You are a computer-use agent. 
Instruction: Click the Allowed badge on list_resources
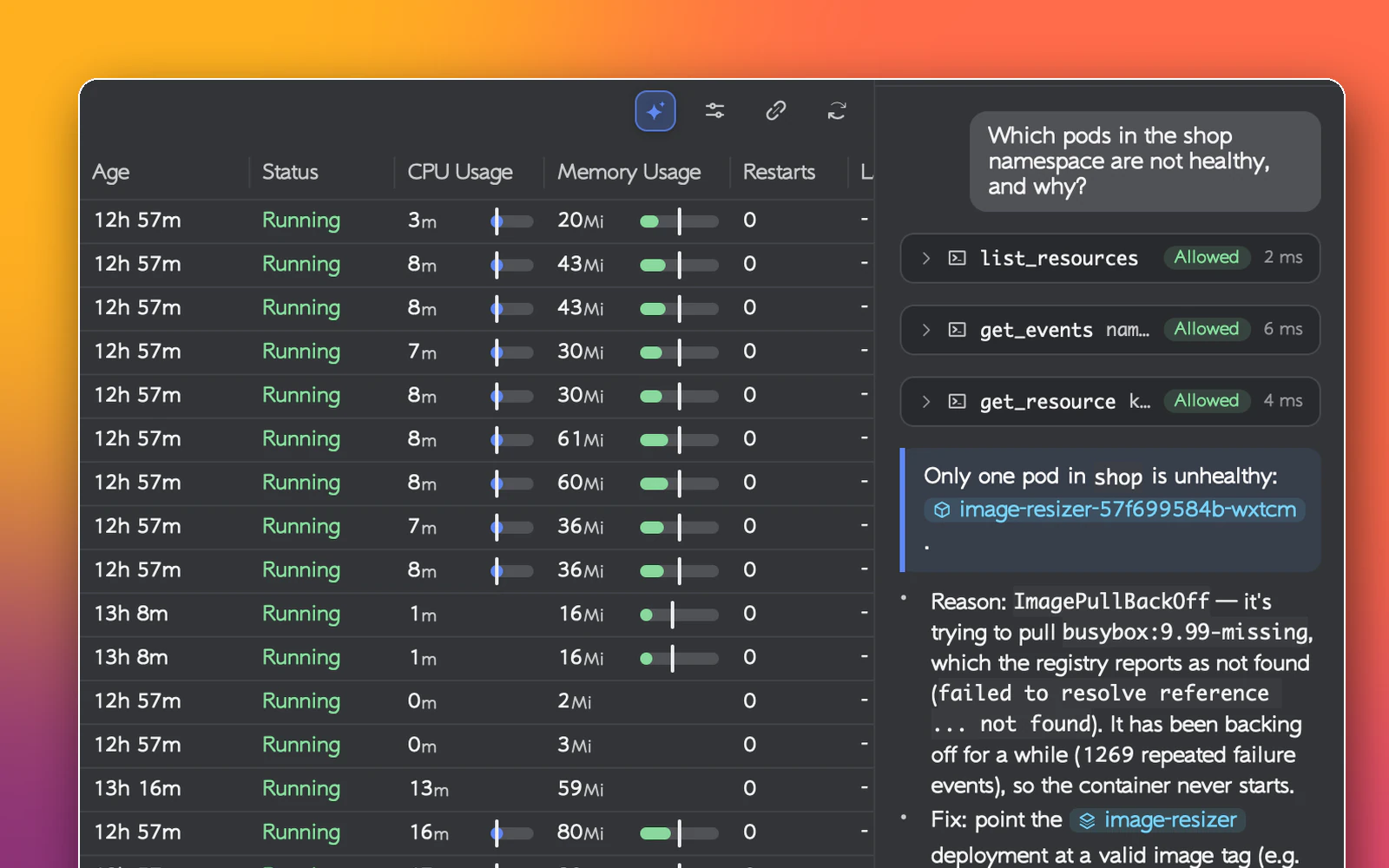[x=1207, y=257]
